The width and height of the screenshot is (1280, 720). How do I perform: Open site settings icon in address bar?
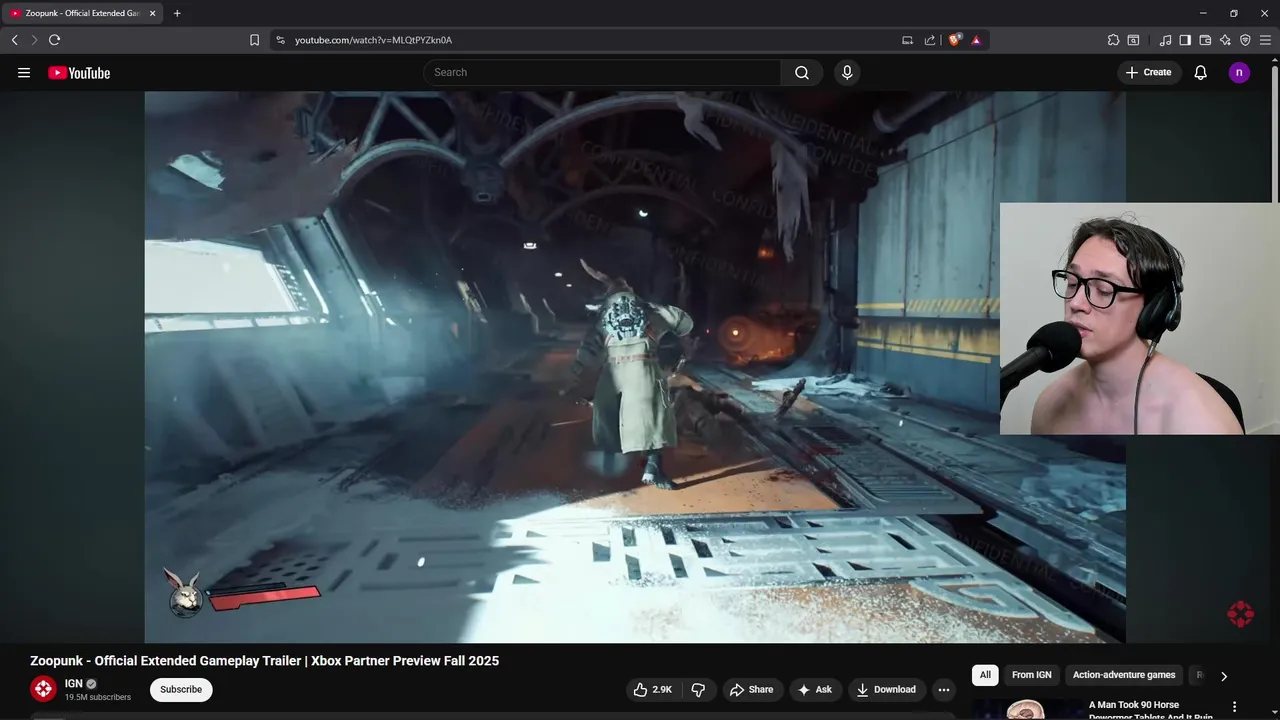(x=280, y=40)
